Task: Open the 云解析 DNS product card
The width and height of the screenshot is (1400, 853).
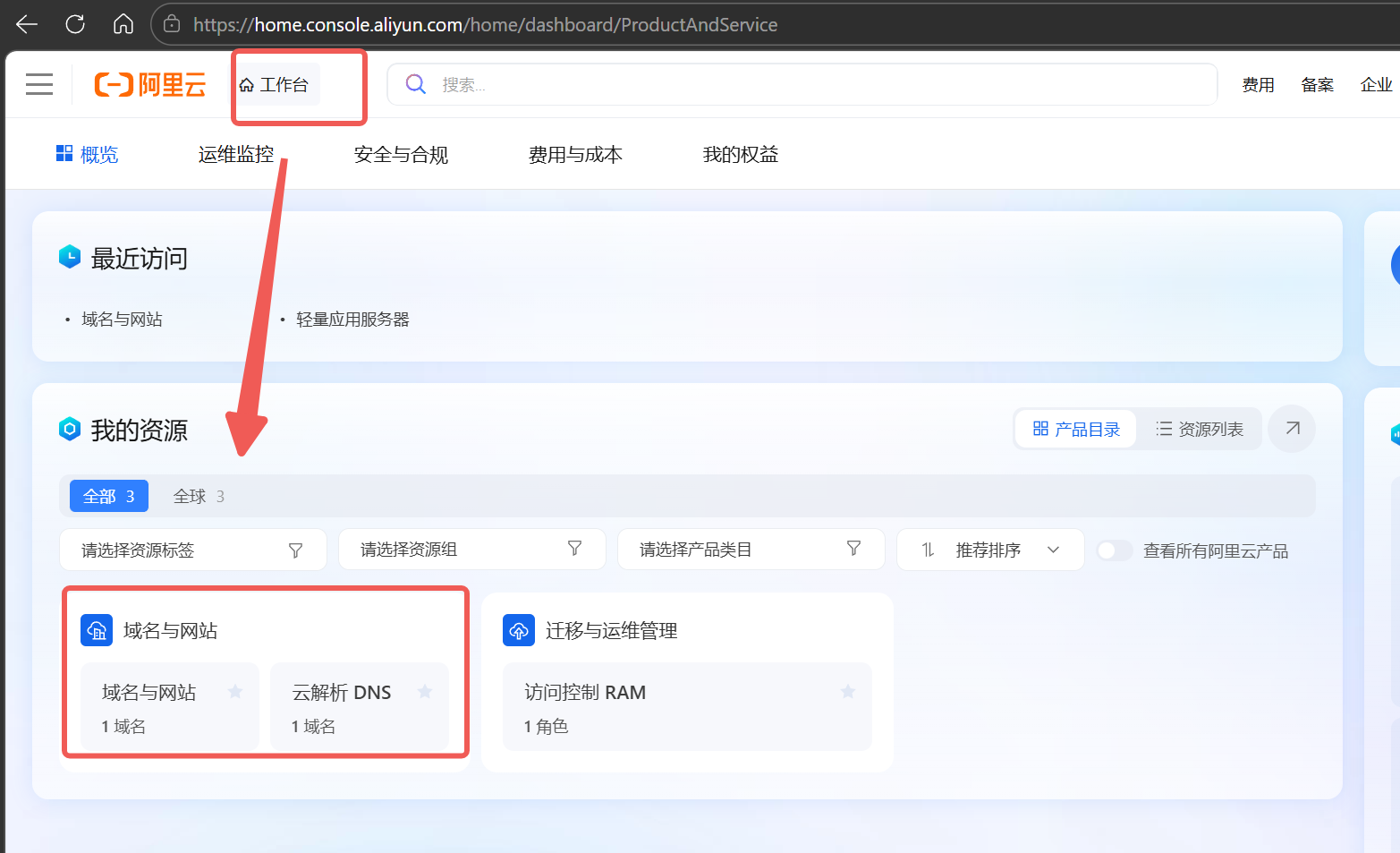Action: 360,706
